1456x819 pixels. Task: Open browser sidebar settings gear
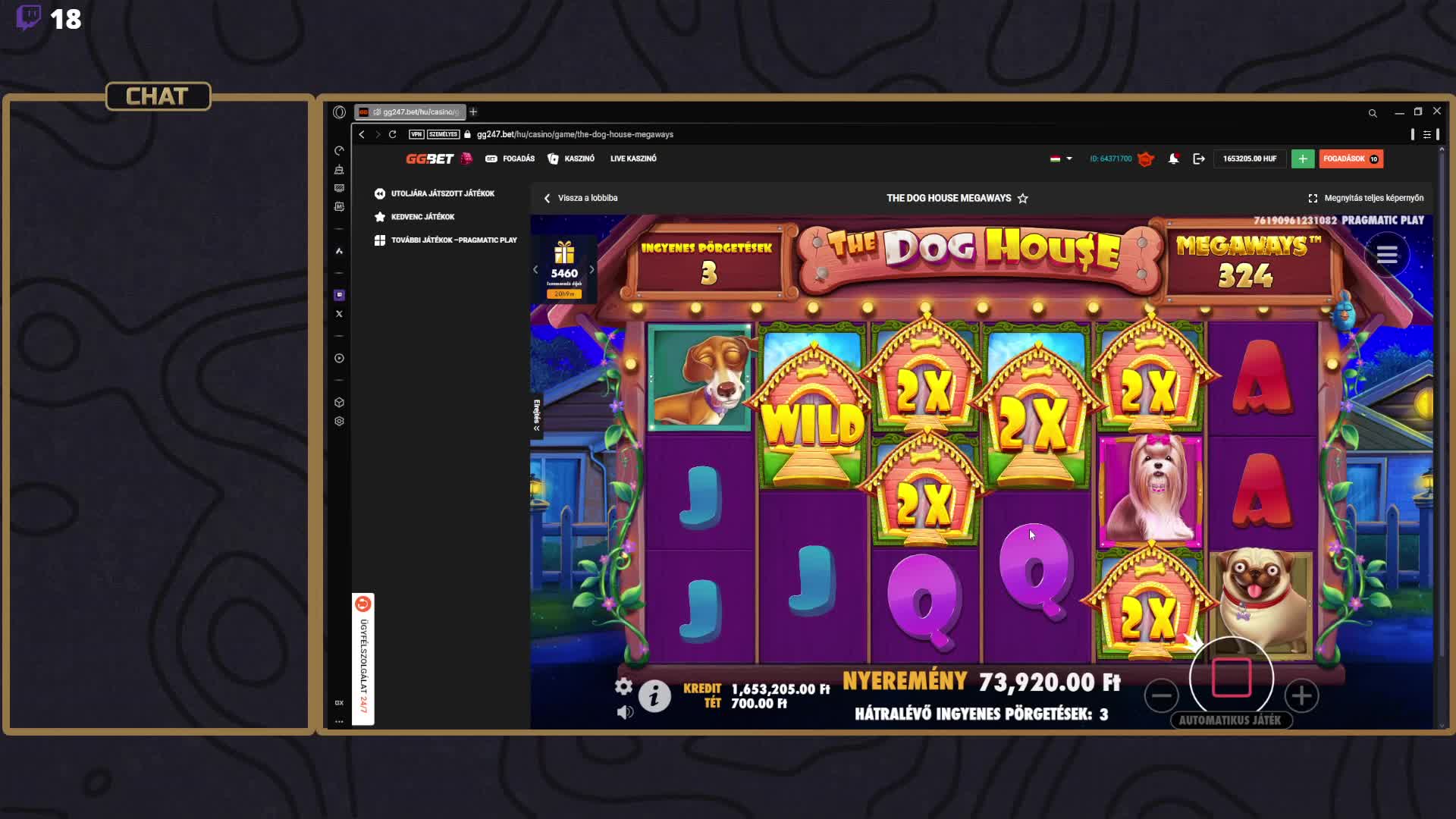pyautogui.click(x=339, y=421)
